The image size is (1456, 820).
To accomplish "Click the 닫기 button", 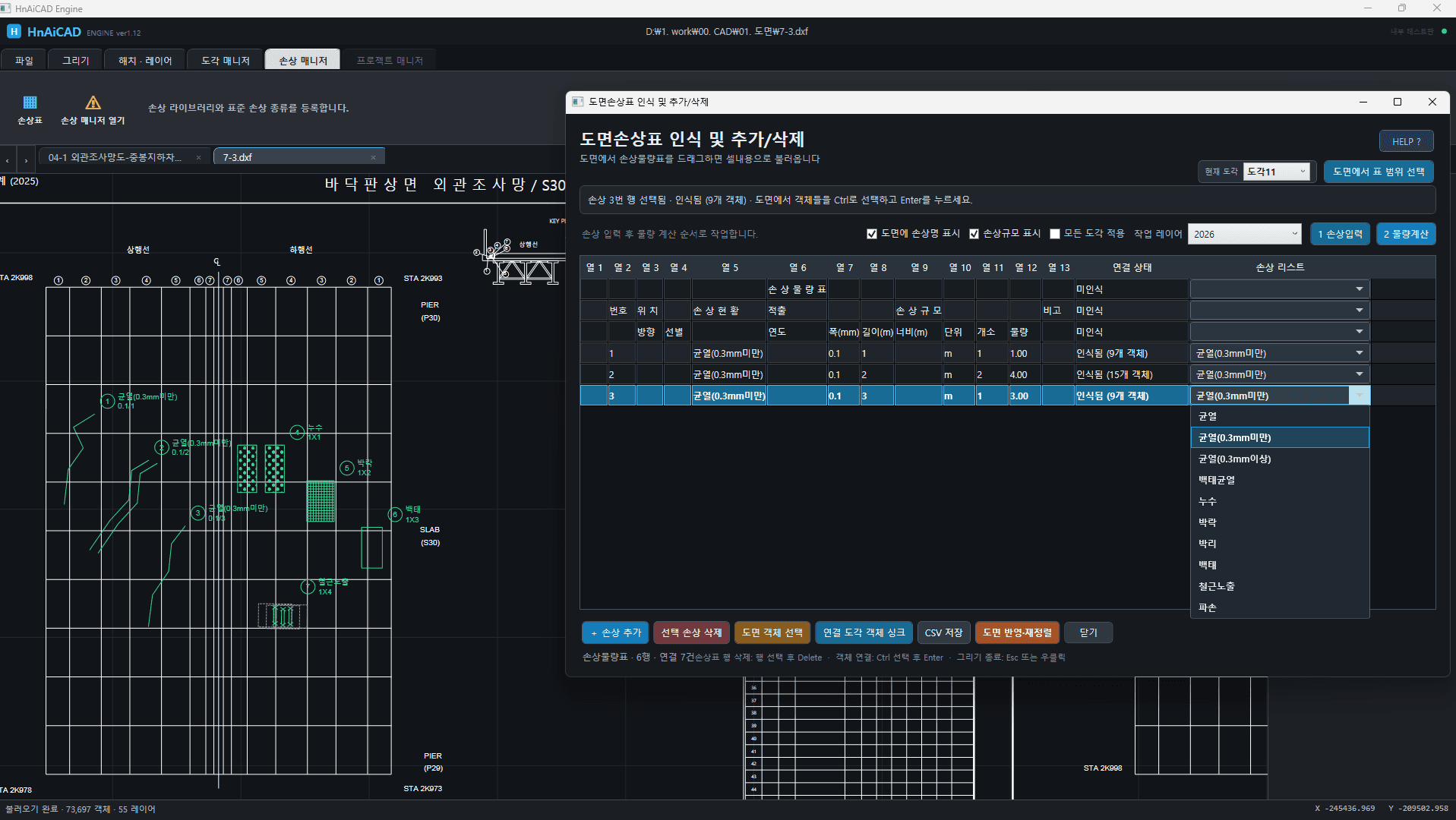I will [1088, 632].
